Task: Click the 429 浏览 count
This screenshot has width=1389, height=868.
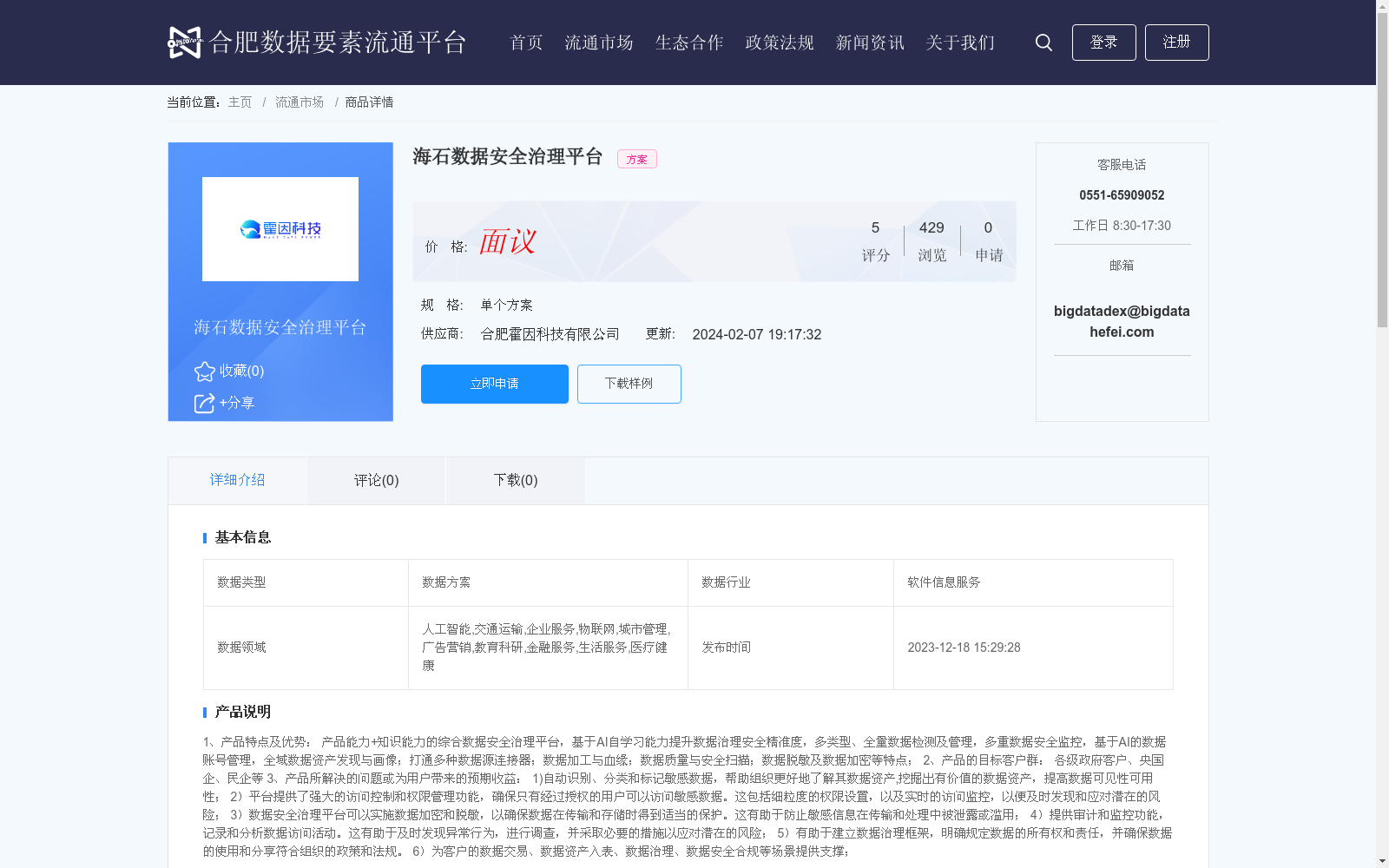Action: (931, 240)
